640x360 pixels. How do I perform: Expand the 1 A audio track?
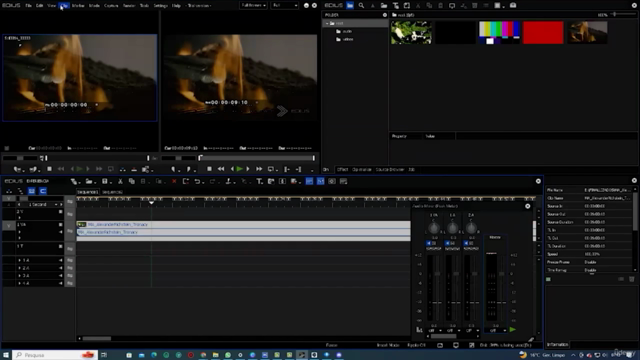[19, 260]
